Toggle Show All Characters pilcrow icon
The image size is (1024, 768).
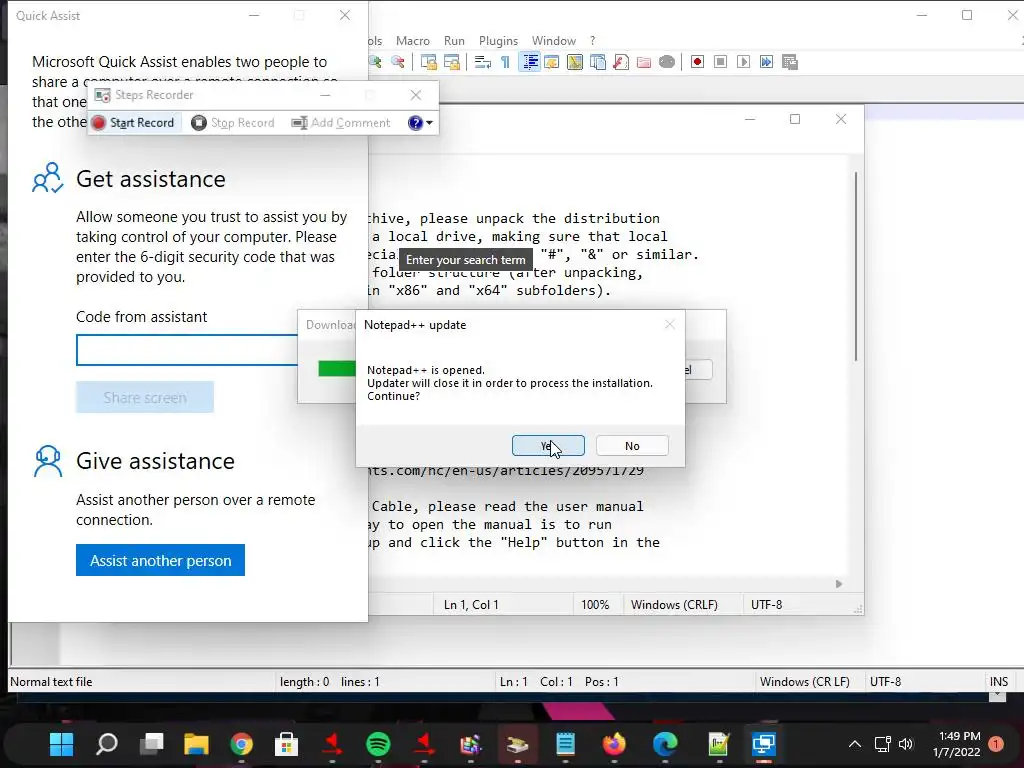(x=505, y=62)
